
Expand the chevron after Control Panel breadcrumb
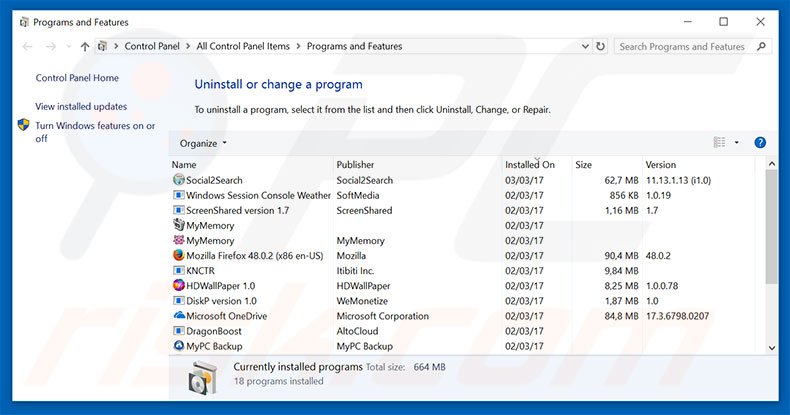click(188, 46)
